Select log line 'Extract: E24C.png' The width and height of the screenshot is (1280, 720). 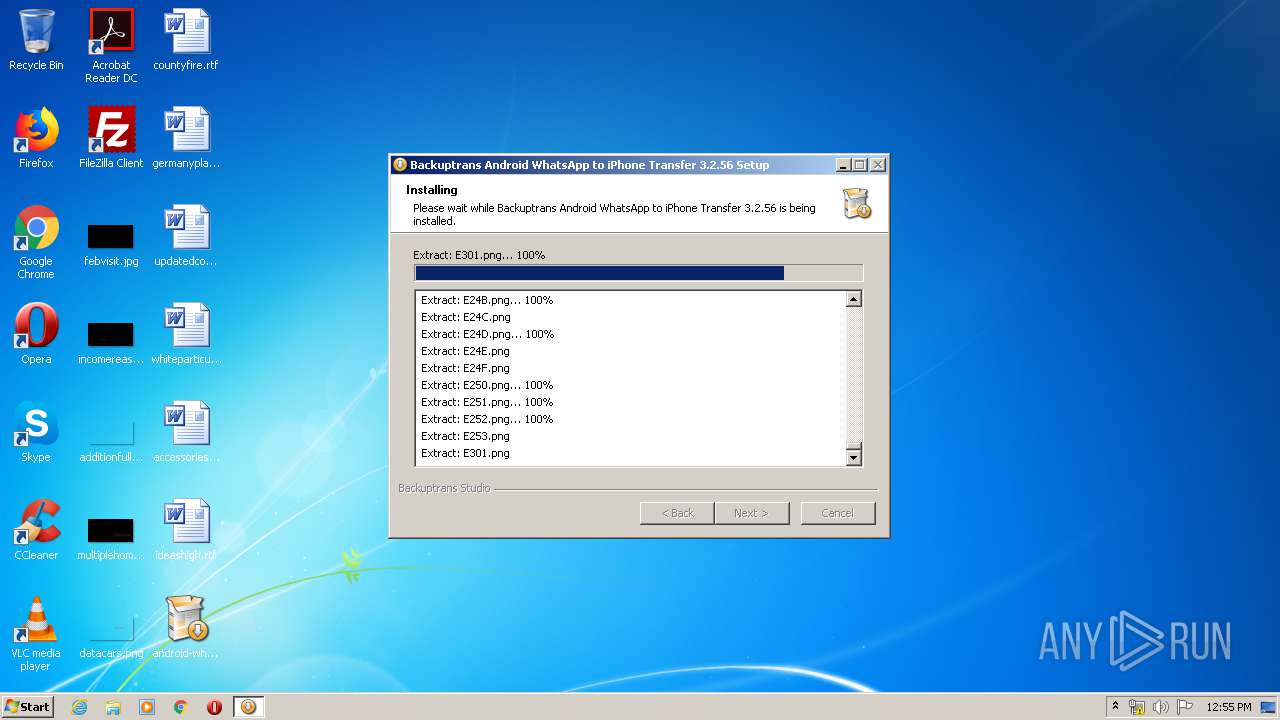[x=466, y=317]
